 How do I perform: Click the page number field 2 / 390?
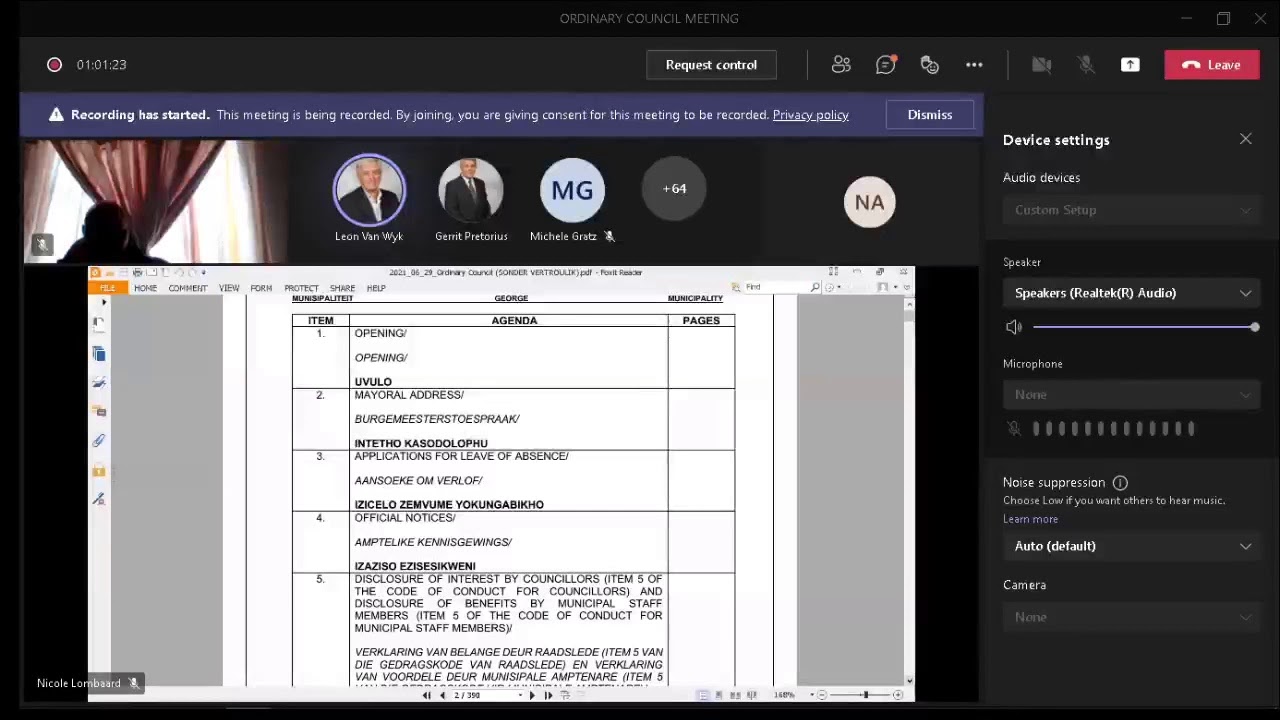click(x=486, y=695)
